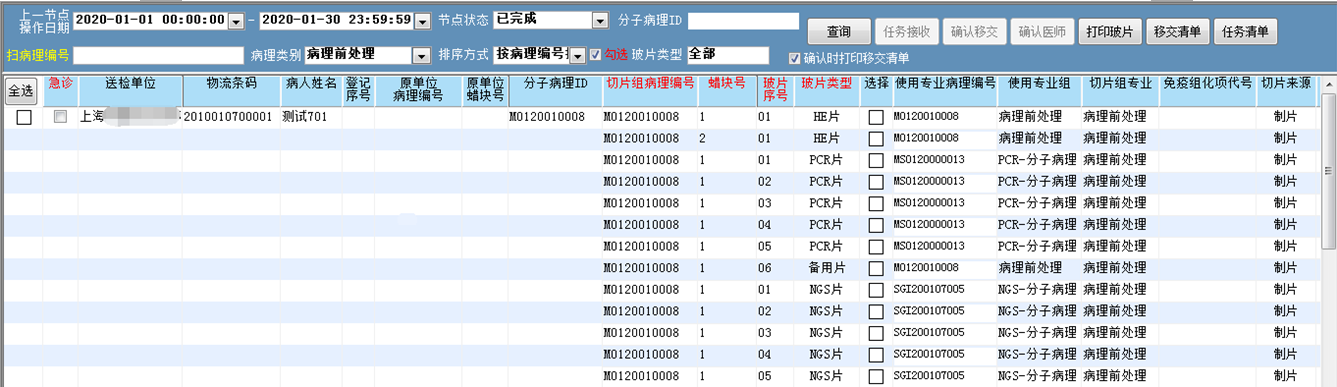Click the greyed 确认医师 button
The image size is (1337, 387).
pyautogui.click(x=1042, y=31)
